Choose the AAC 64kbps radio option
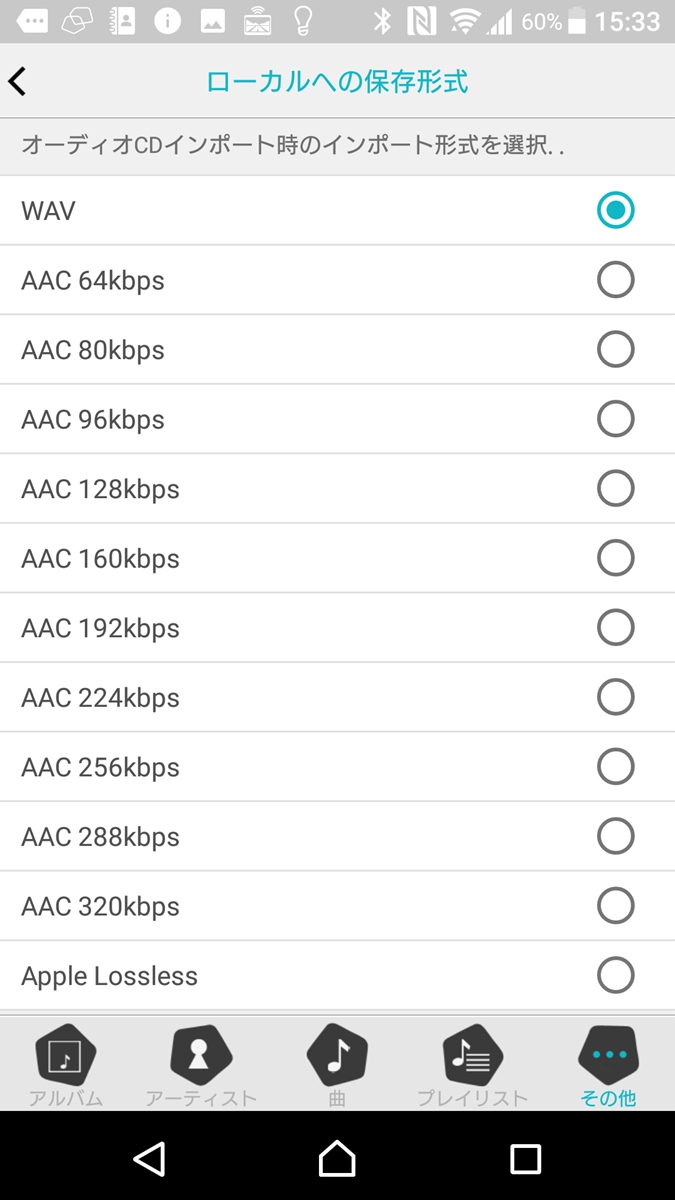 [615, 280]
